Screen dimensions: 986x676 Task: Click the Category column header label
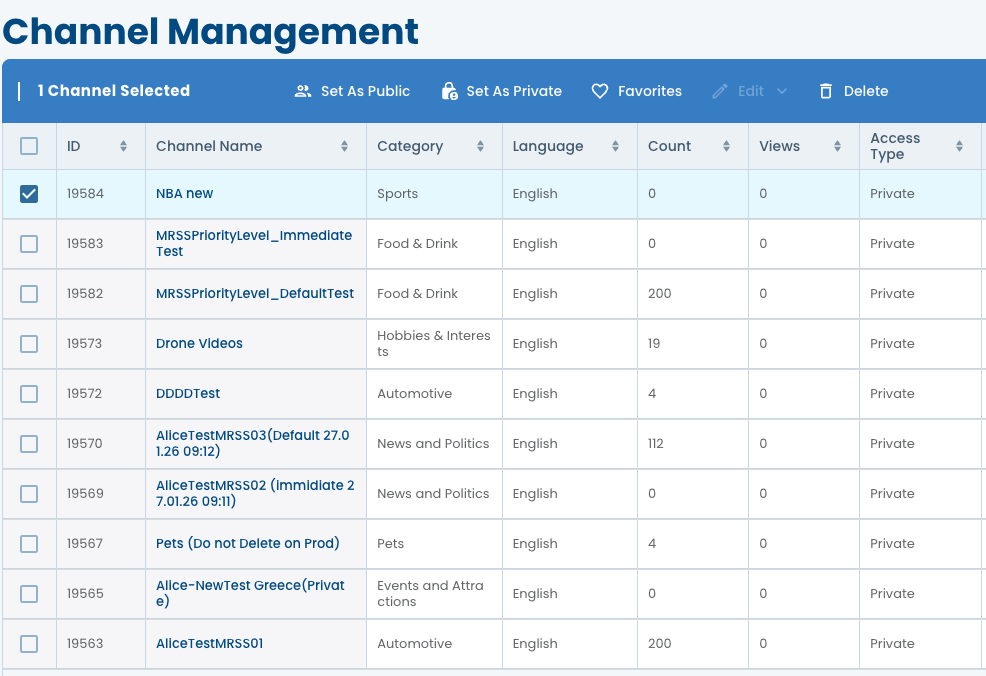pos(410,147)
